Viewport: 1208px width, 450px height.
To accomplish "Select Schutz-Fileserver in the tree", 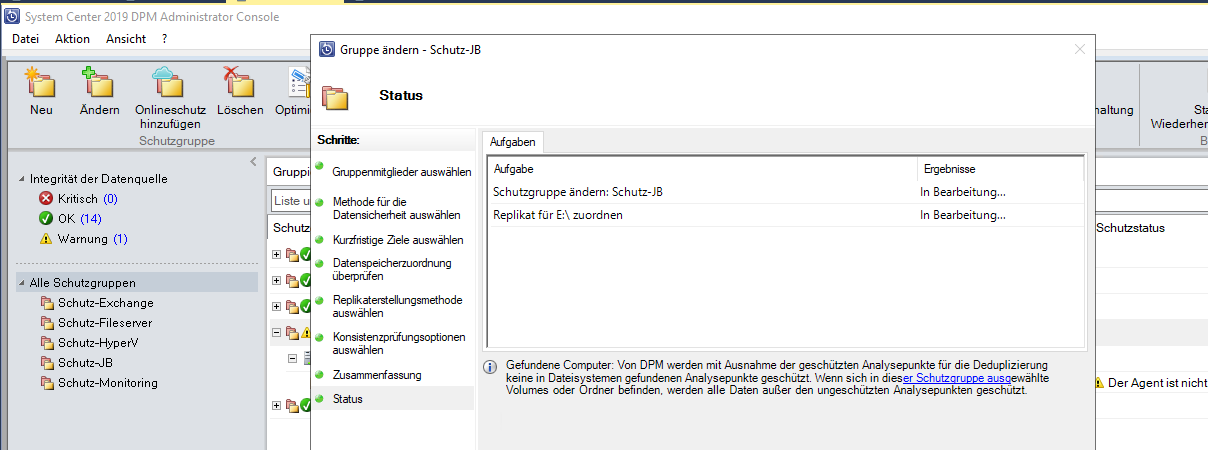I will coord(105,323).
